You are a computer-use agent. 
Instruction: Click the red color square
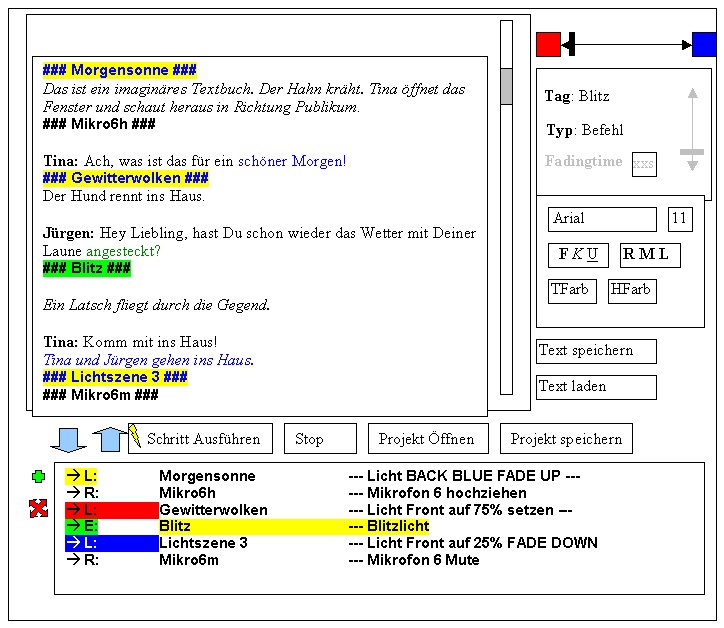pyautogui.click(x=548, y=44)
